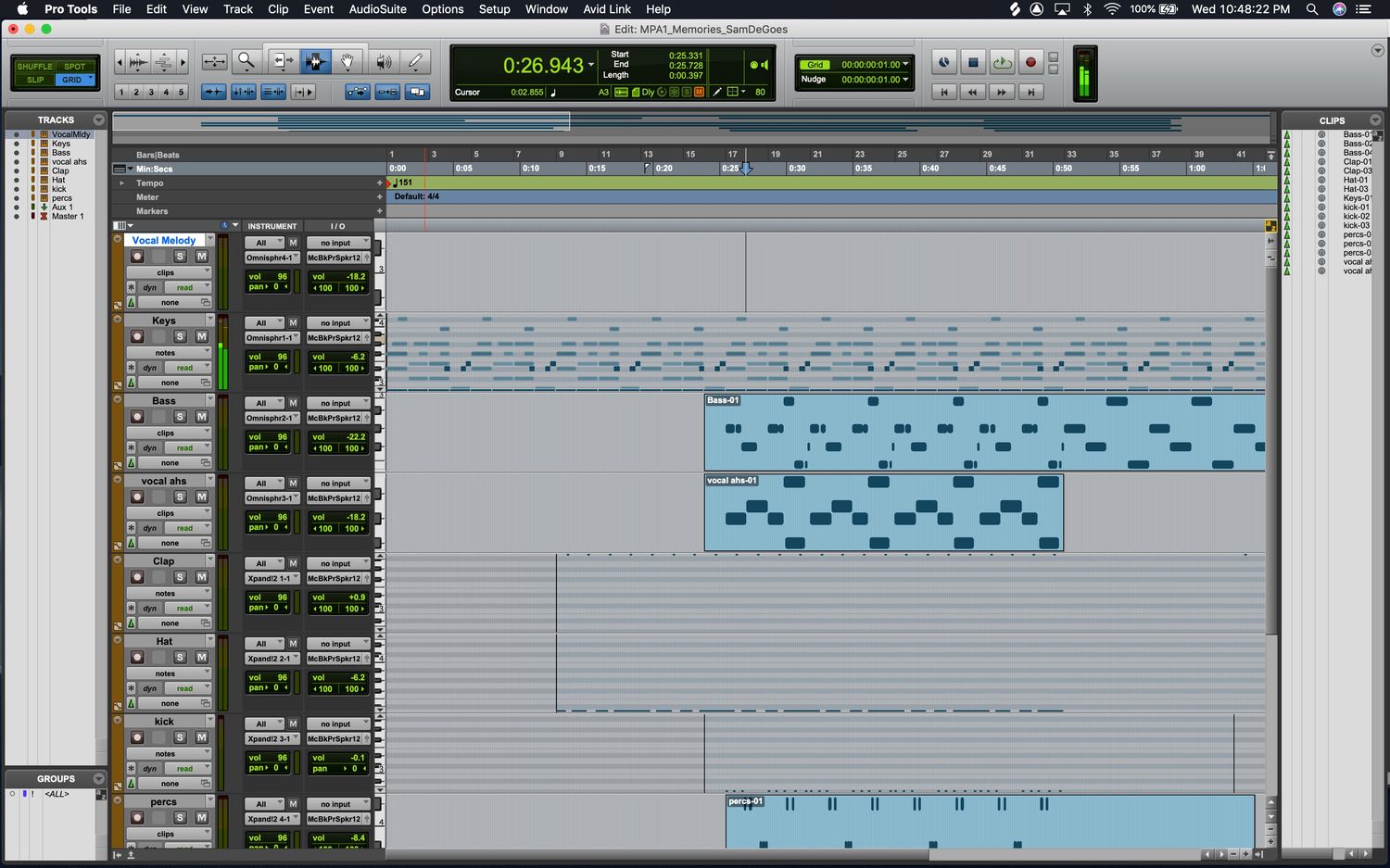Screen dimensions: 1390x868
Task: Mute the kick track
Action: 201,737
